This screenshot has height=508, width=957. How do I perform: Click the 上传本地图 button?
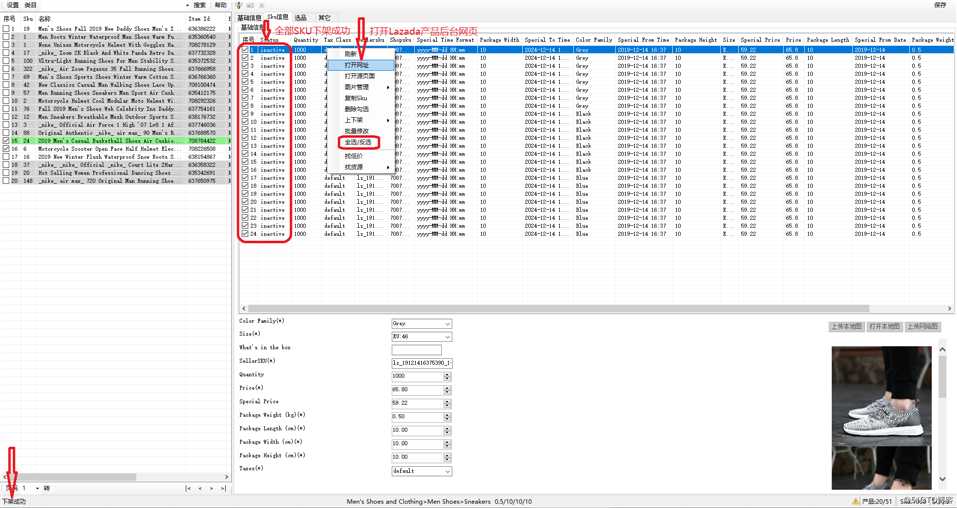[x=847, y=327]
